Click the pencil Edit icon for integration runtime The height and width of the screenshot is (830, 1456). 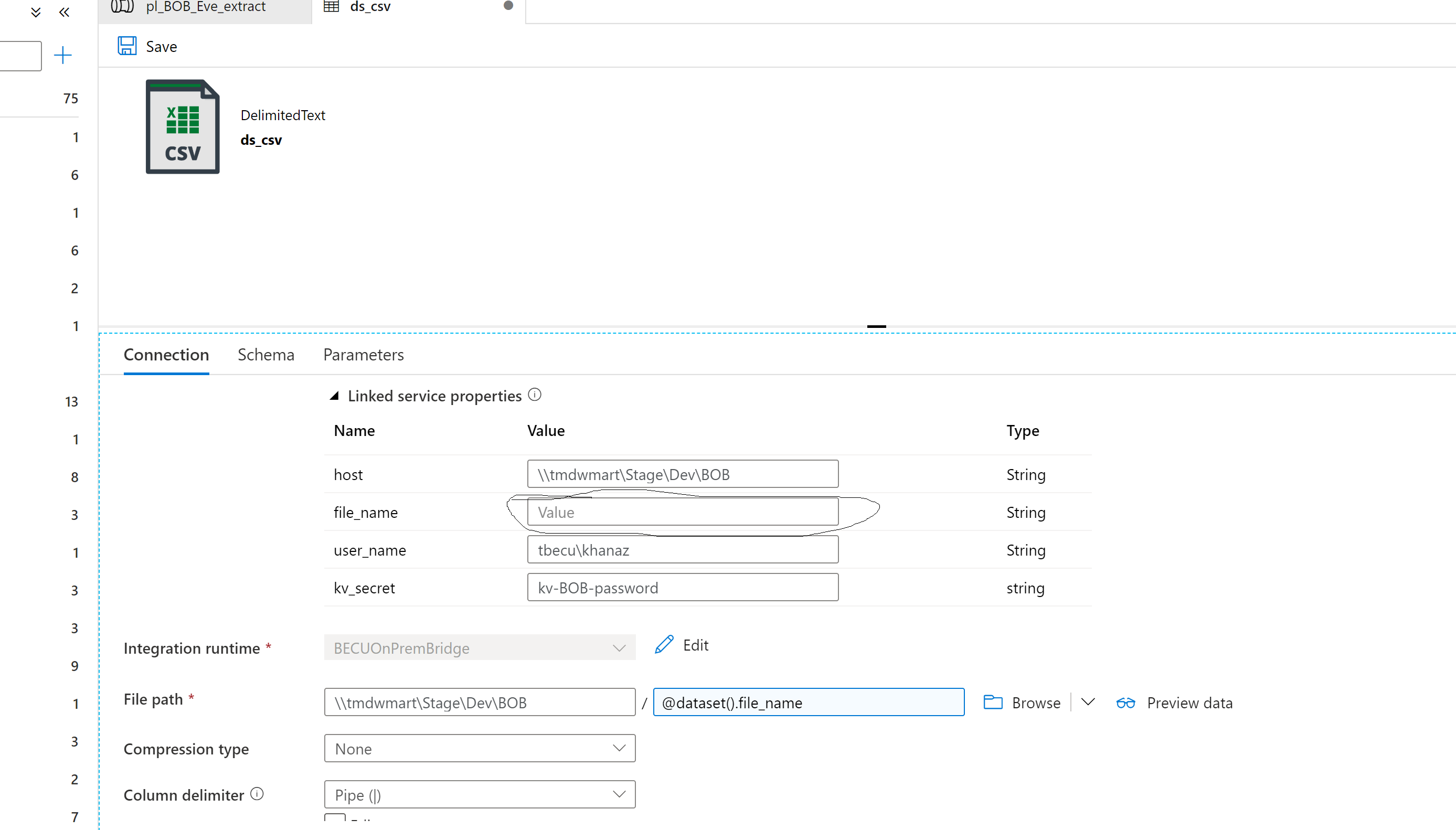click(x=664, y=645)
